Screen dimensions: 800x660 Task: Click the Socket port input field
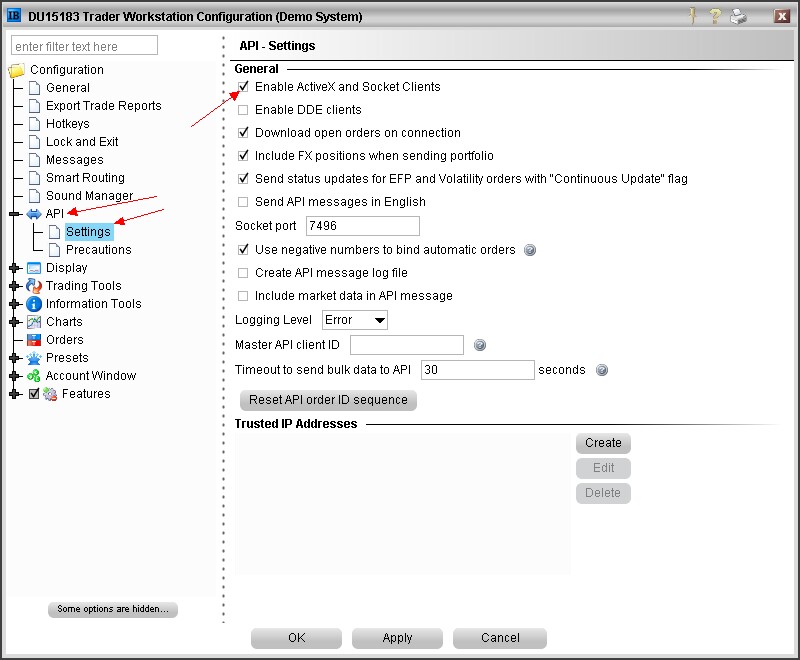click(363, 226)
